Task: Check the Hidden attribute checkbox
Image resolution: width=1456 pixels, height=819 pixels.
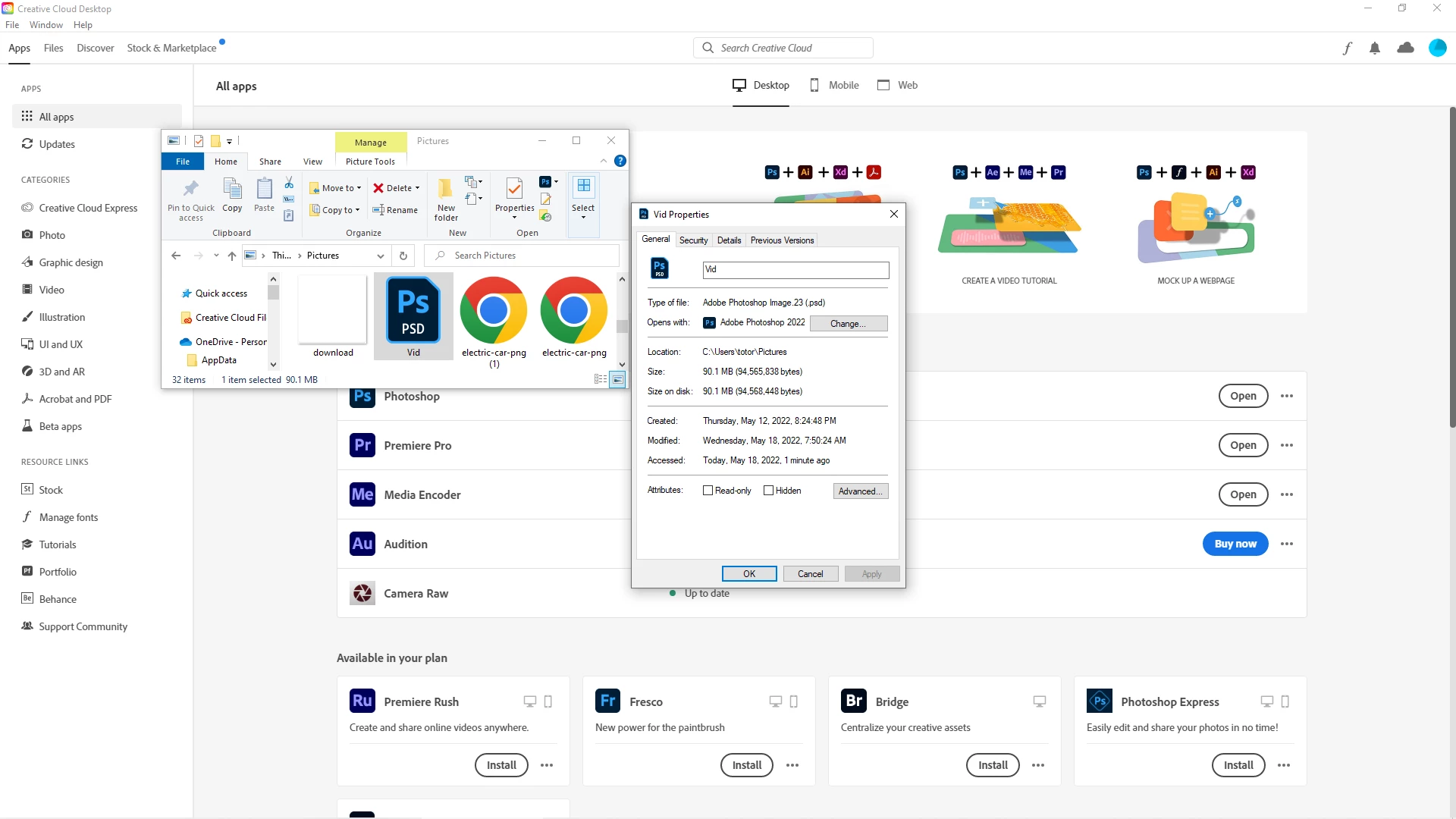Action: 768,491
